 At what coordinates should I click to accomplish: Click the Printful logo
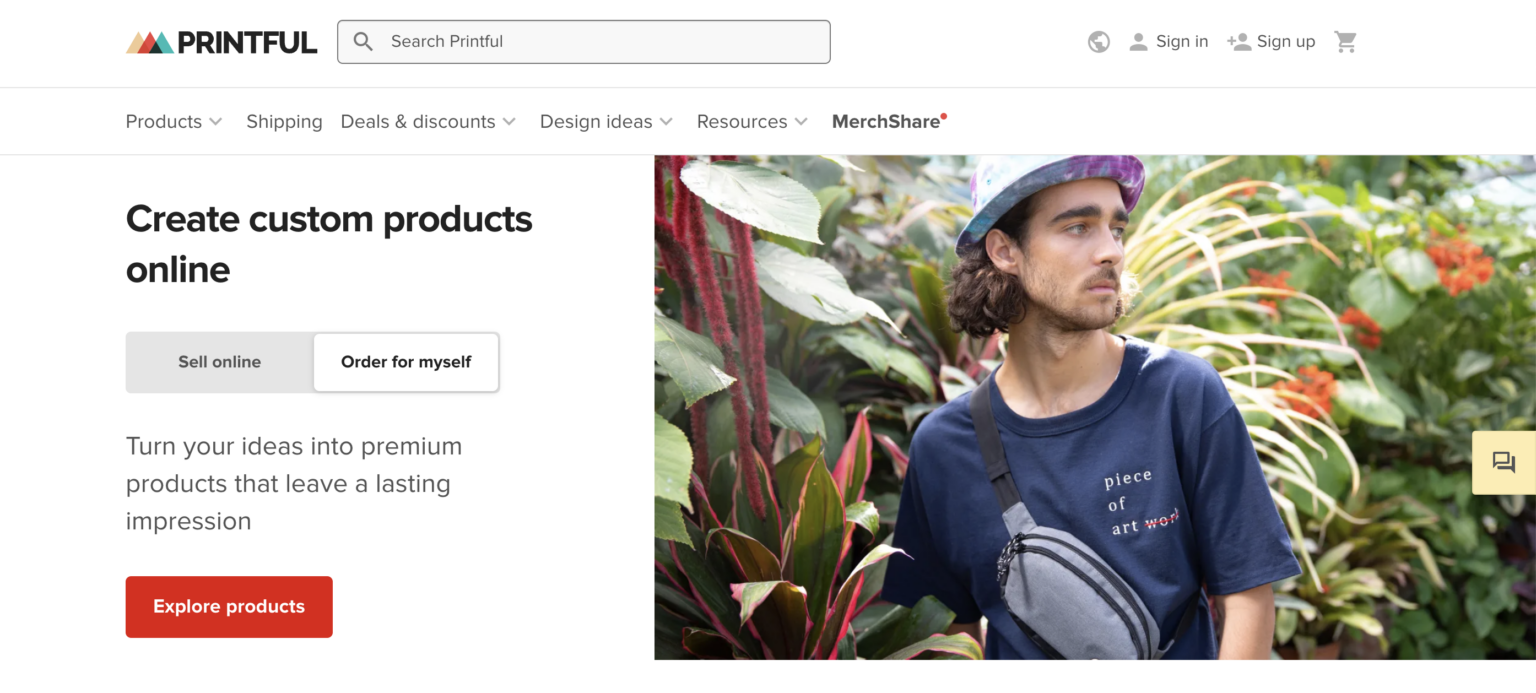click(x=220, y=42)
